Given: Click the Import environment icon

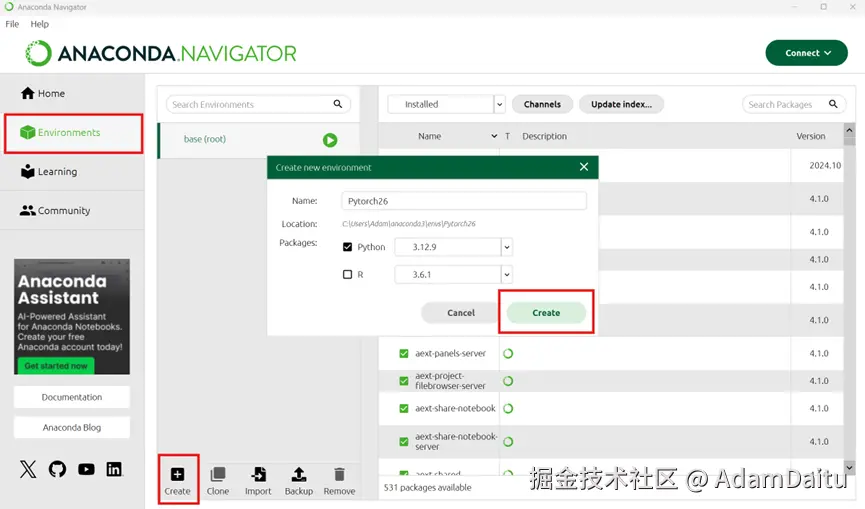Looking at the screenshot, I should (258, 474).
